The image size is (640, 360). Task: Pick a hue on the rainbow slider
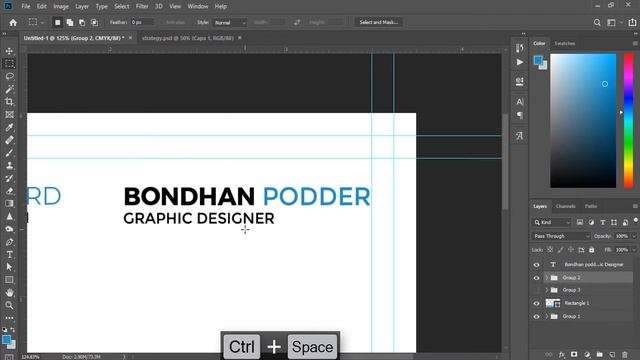pyautogui.click(x=629, y=121)
